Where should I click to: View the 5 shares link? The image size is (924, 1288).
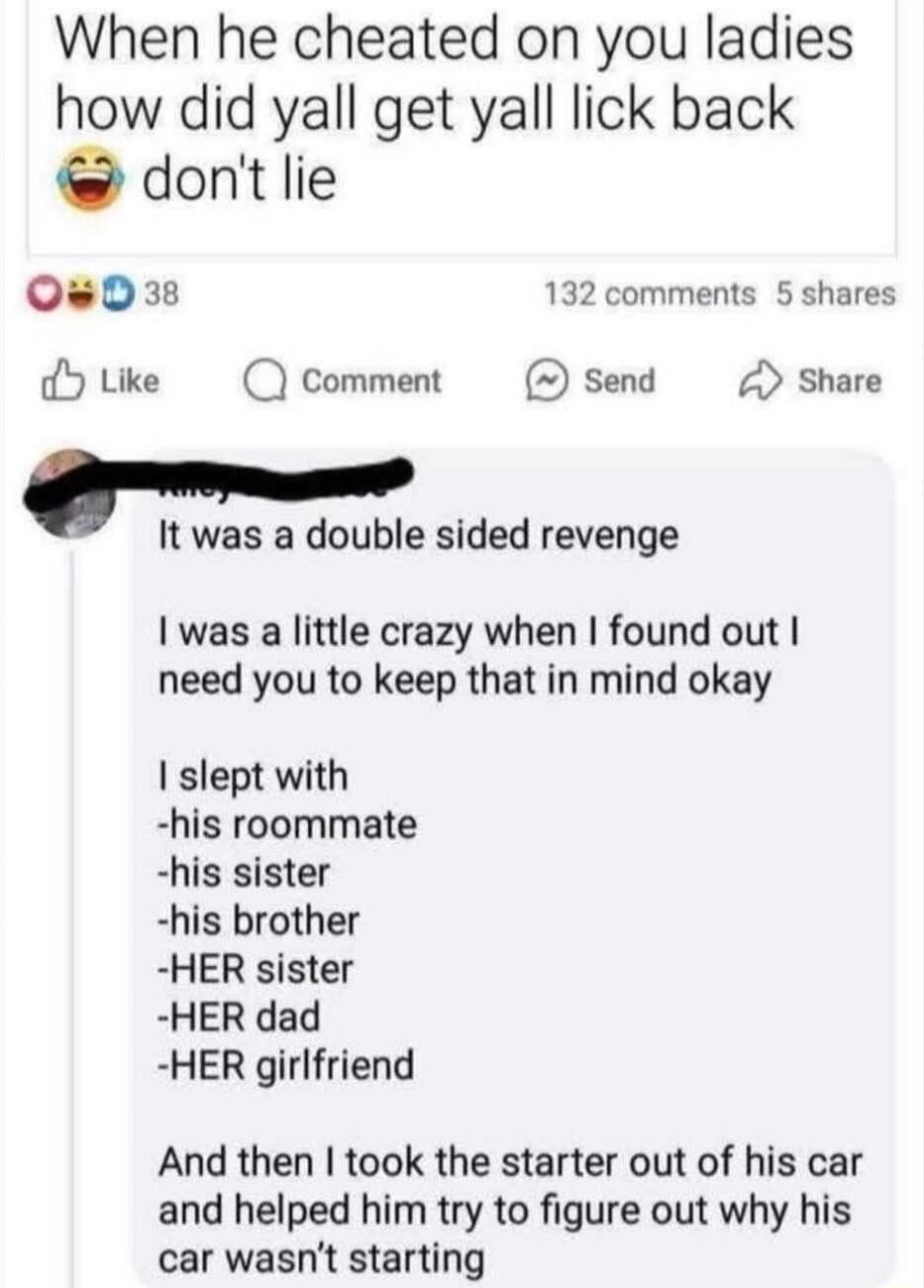[x=835, y=294]
